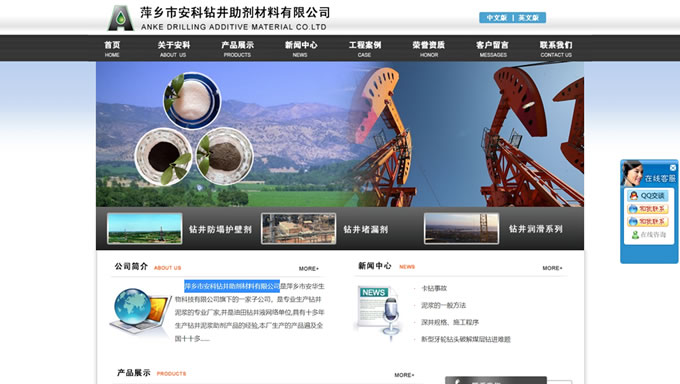
Task: Open 荣誉资质 HONOR menu
Action: (x=428, y=49)
